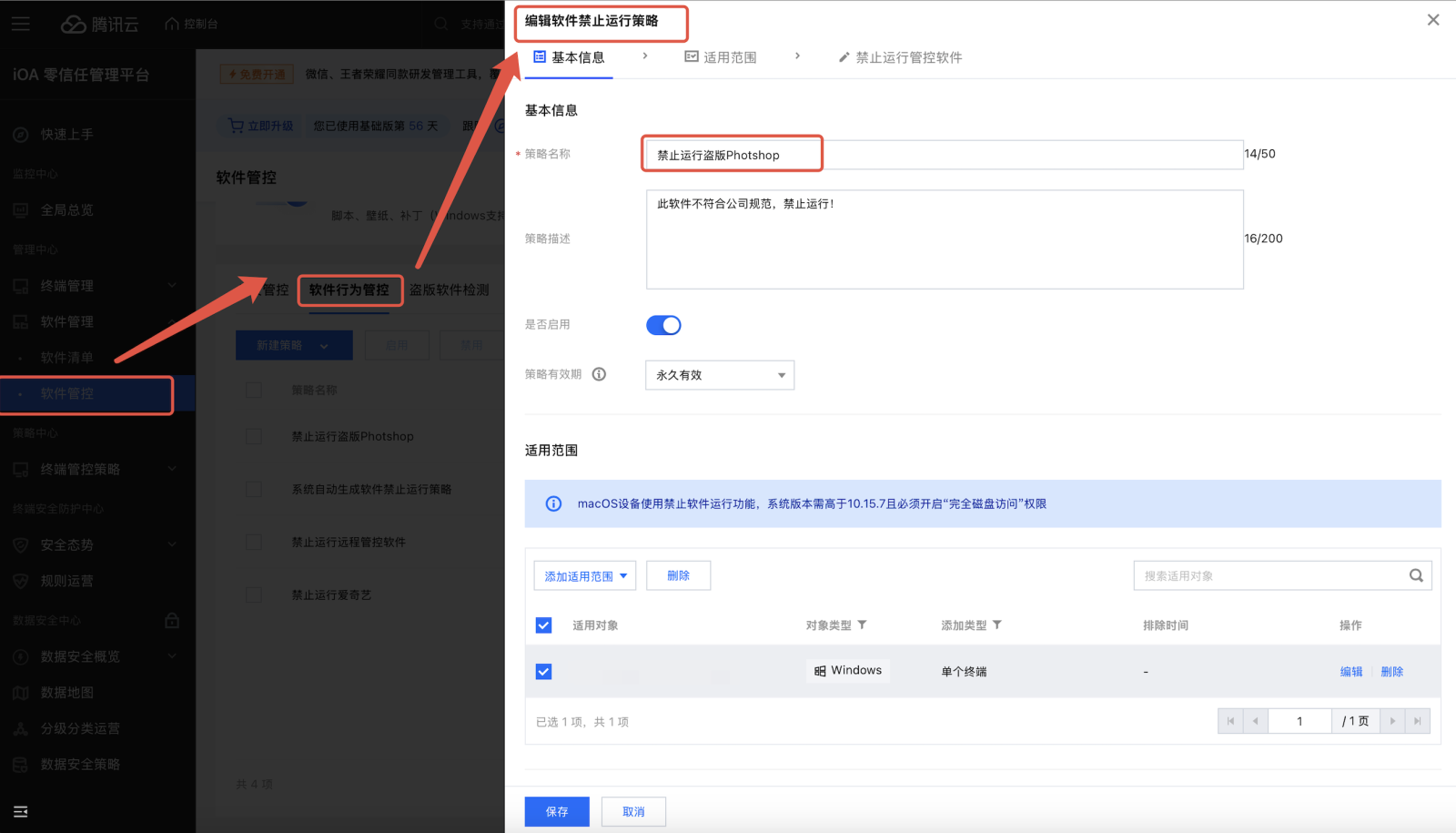1456x833 pixels.
Task: Click 编辑 link in the Windows row
Action: click(x=1351, y=672)
